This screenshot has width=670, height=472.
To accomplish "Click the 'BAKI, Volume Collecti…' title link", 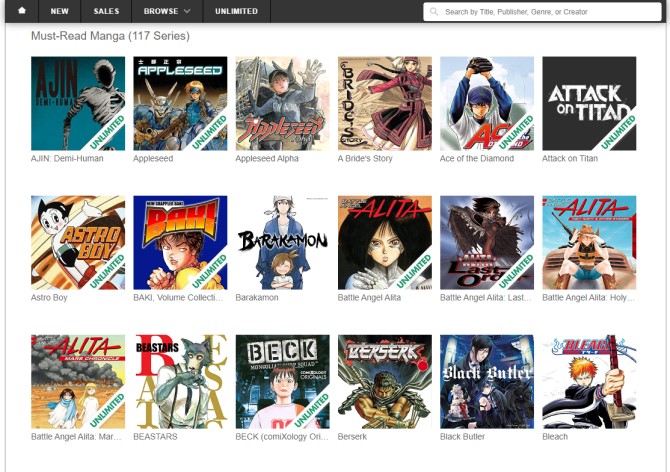I will click(x=178, y=298).
